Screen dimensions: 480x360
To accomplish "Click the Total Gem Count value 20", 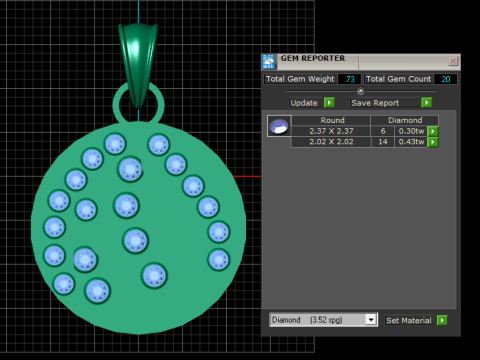I will (446, 79).
